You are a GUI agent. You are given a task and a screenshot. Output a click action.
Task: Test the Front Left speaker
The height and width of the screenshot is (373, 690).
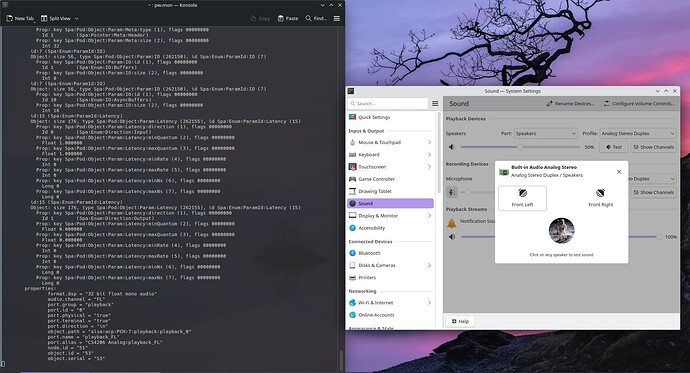522,197
